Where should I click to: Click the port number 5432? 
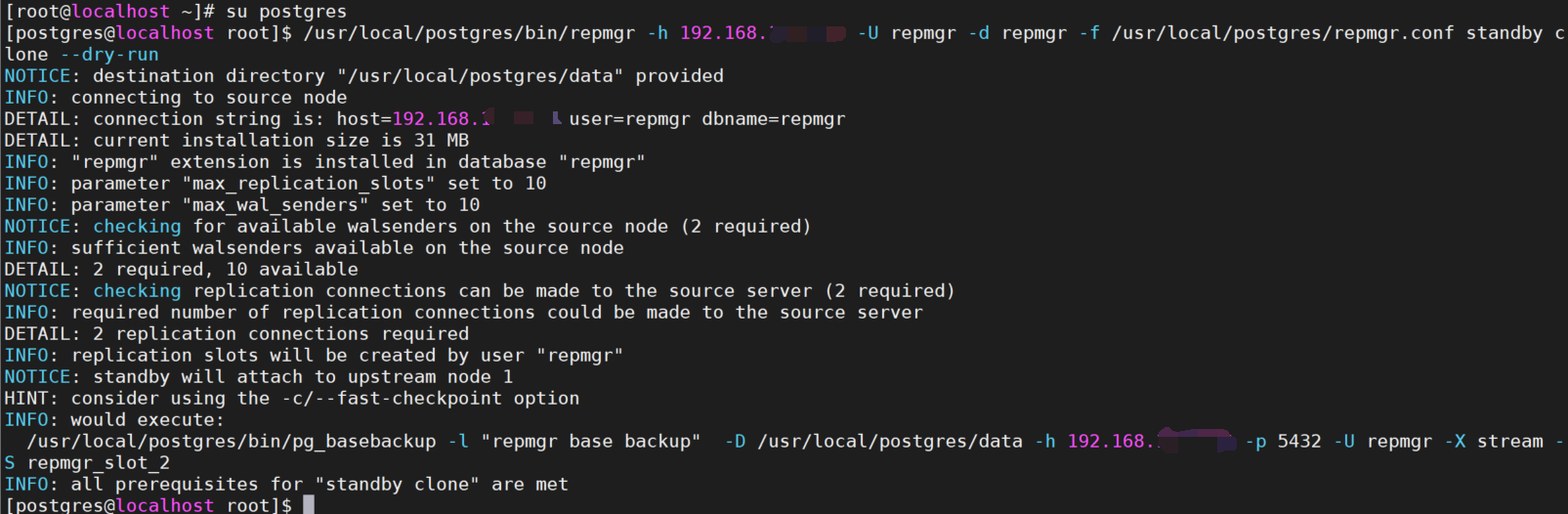click(1299, 442)
